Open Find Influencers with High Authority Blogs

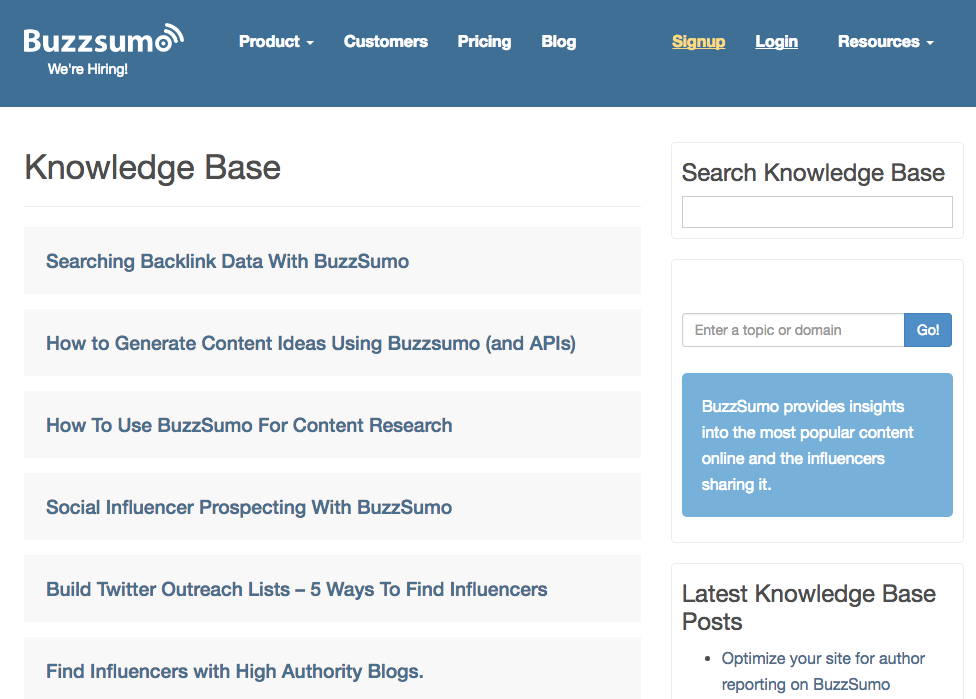click(235, 671)
